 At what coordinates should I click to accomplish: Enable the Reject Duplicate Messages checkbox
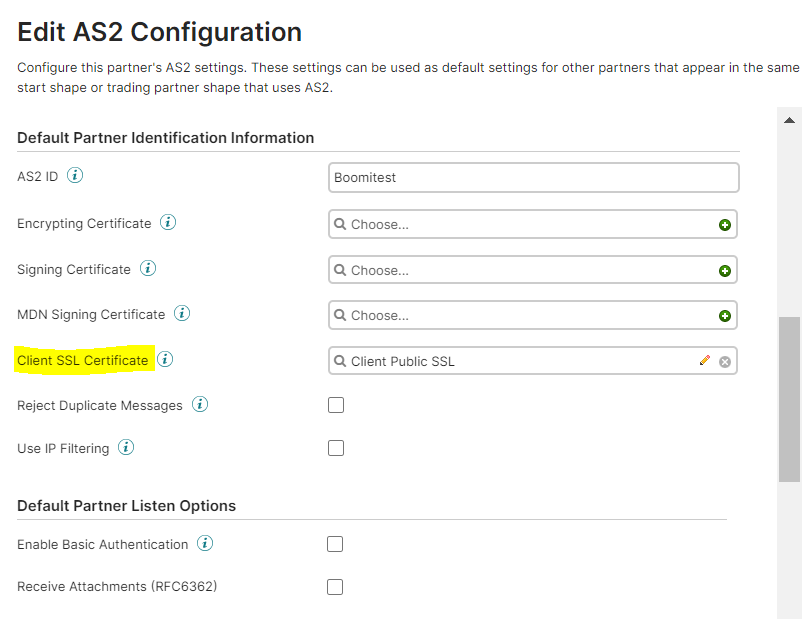[x=335, y=404]
